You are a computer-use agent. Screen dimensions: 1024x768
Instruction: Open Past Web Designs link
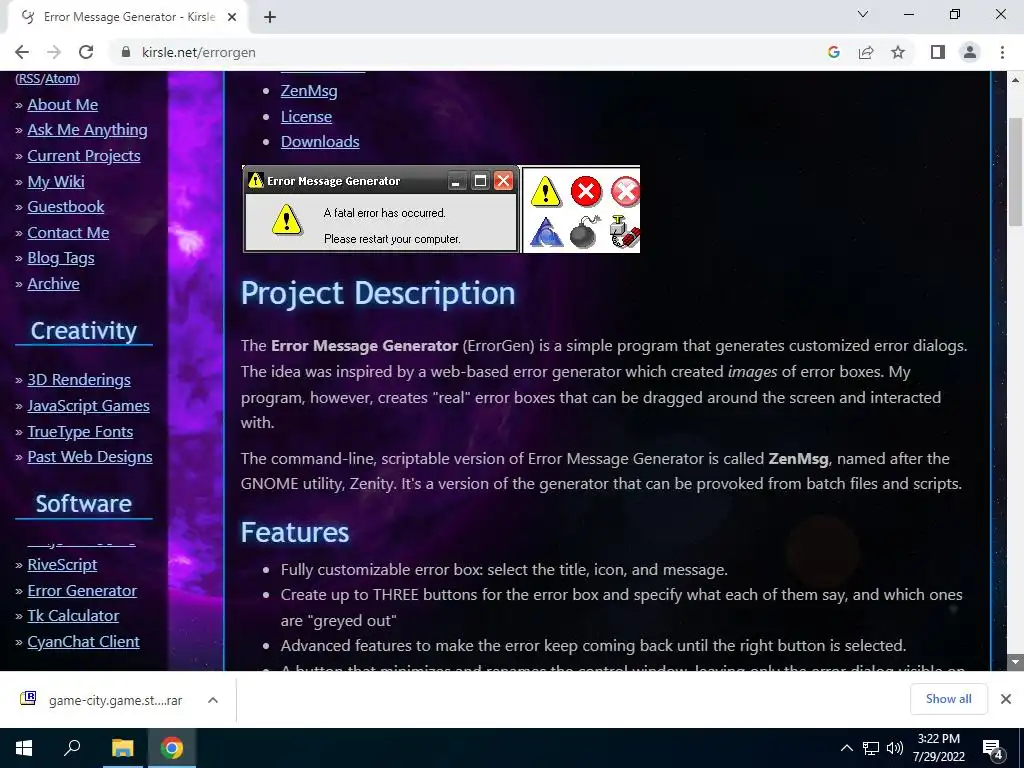pyautogui.click(x=90, y=457)
